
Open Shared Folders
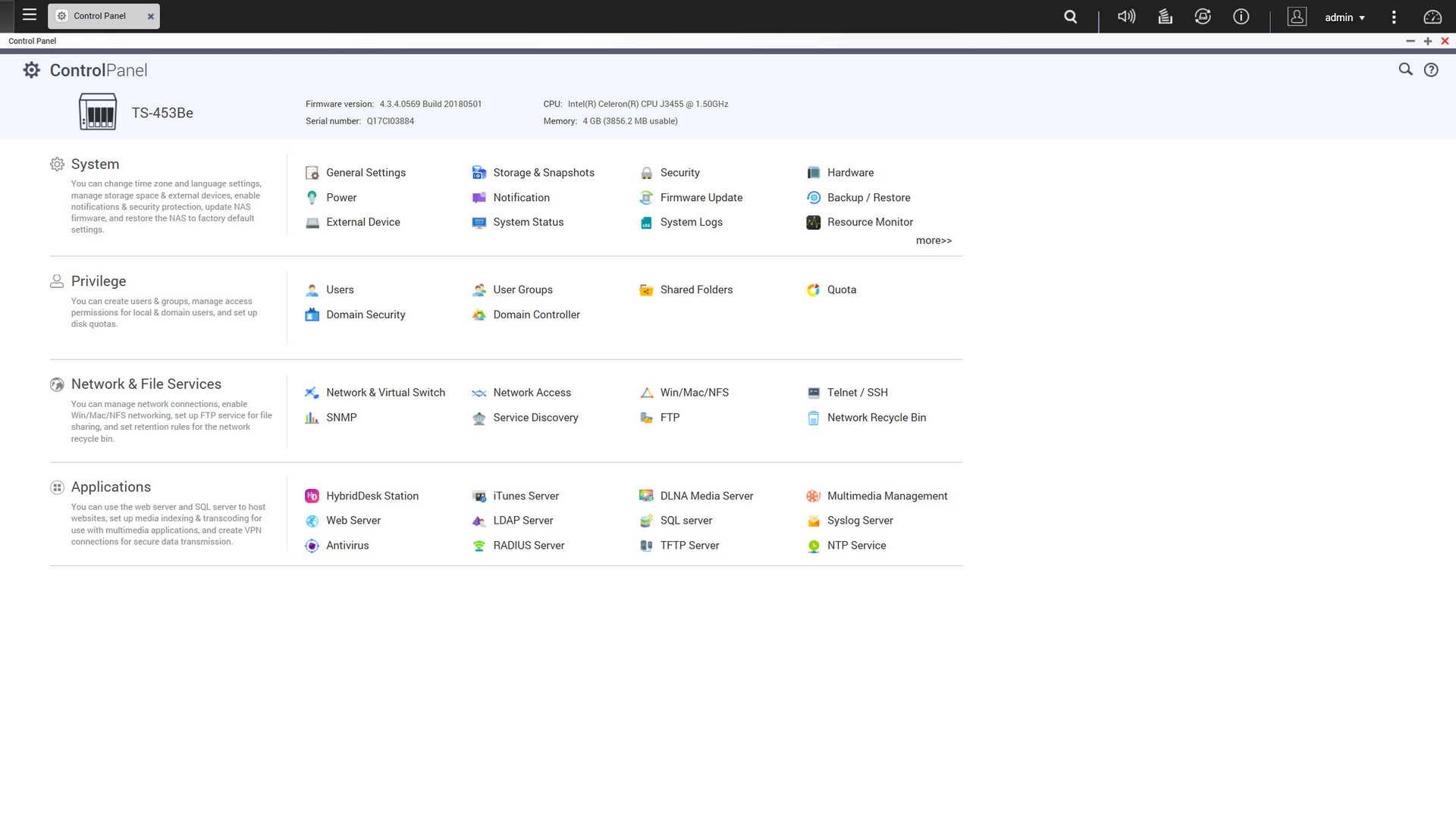point(686,290)
